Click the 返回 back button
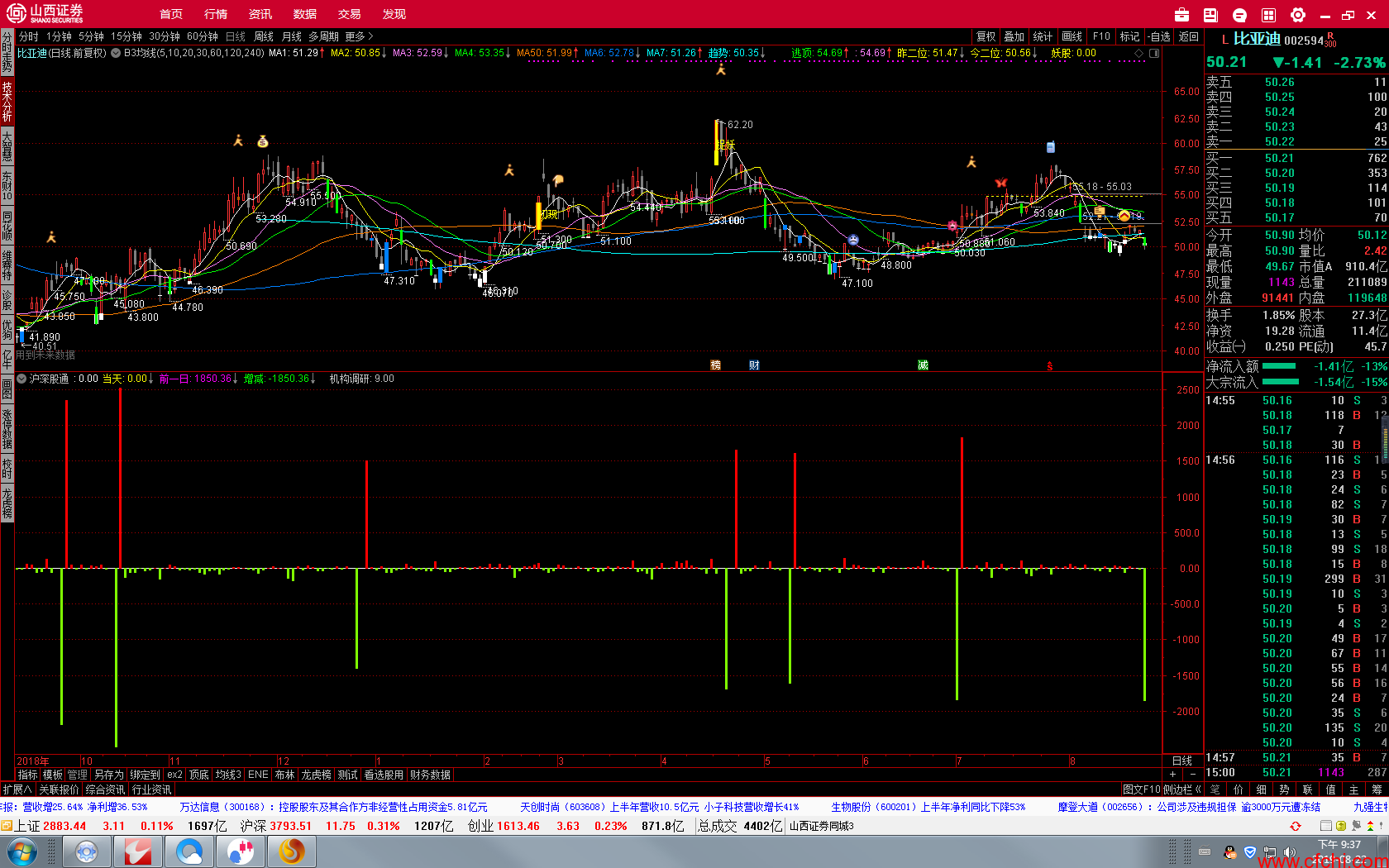 click(x=1189, y=36)
